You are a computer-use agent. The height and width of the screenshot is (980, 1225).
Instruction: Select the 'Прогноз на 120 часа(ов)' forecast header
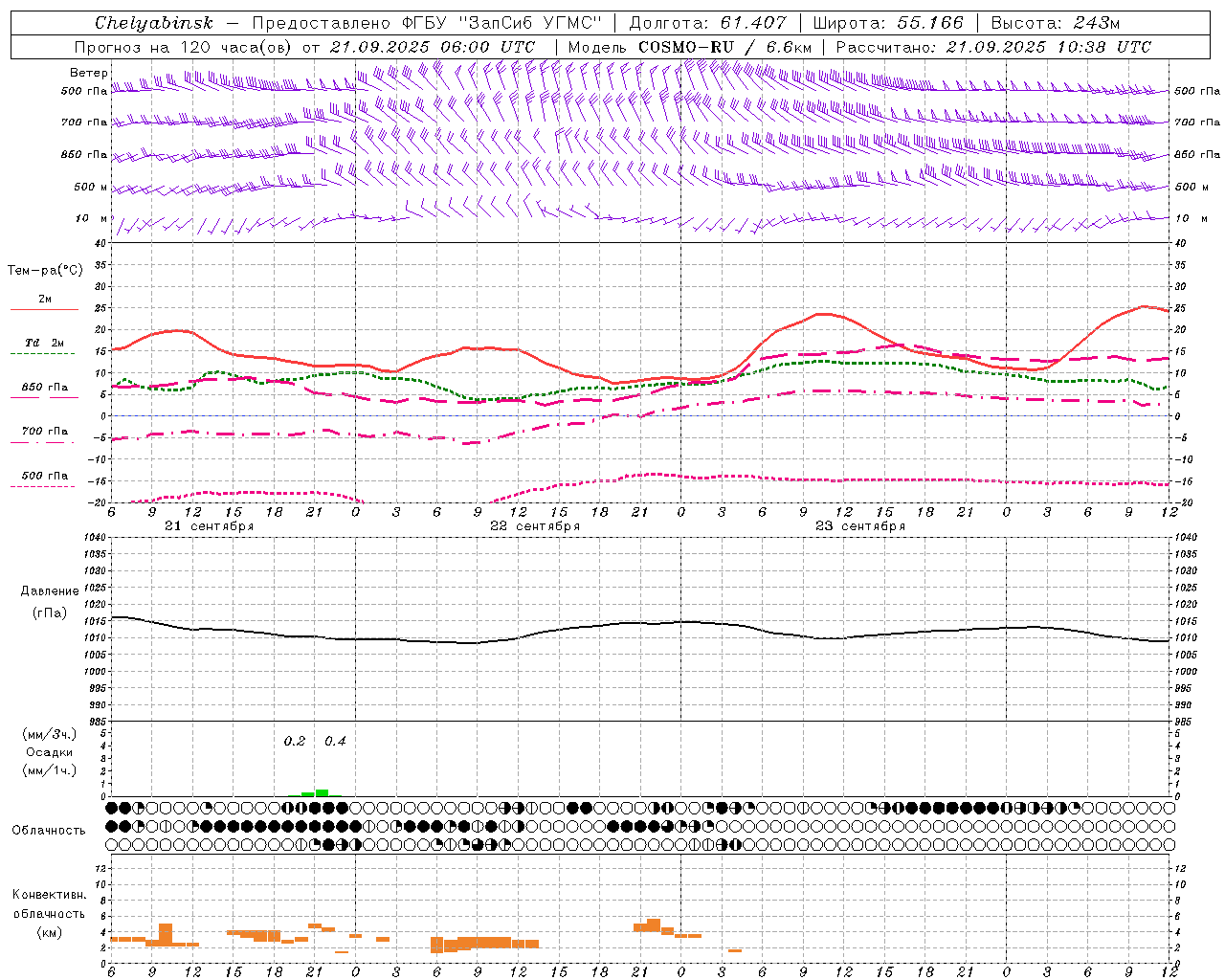coord(184,47)
